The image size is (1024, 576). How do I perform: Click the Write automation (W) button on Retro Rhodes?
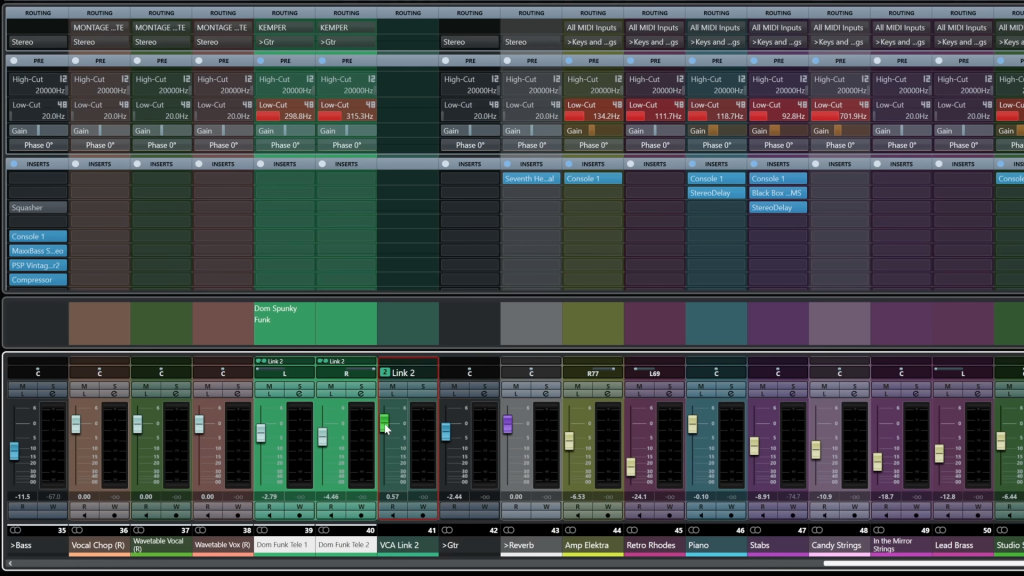pyautogui.click(x=671, y=506)
